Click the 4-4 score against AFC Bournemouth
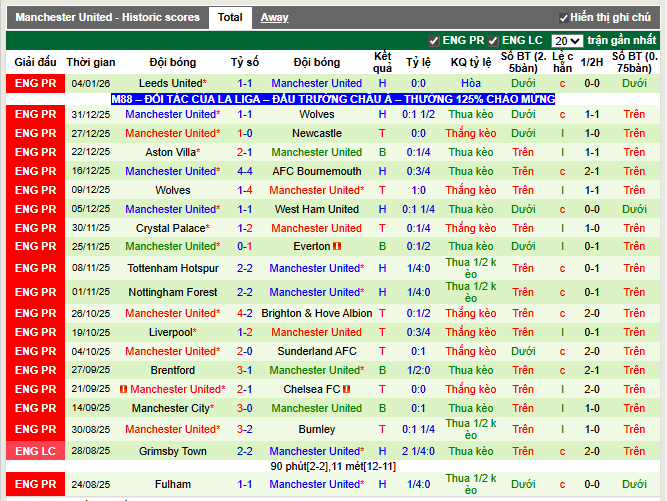 (x=245, y=171)
